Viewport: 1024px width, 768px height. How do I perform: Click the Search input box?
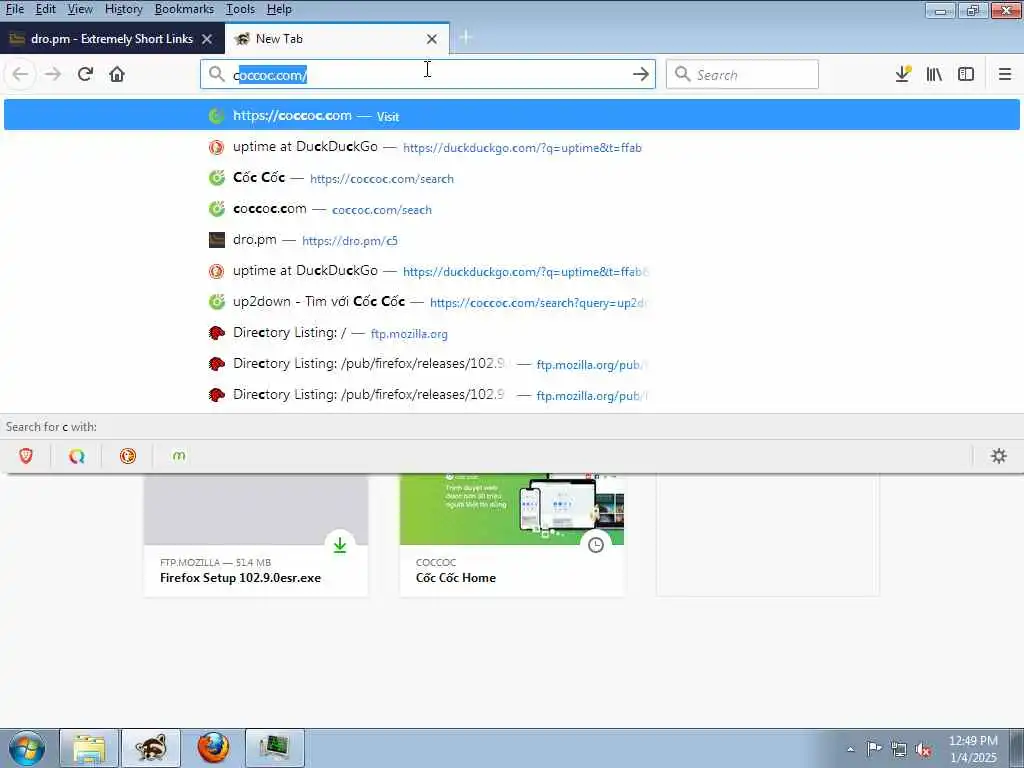(x=742, y=74)
